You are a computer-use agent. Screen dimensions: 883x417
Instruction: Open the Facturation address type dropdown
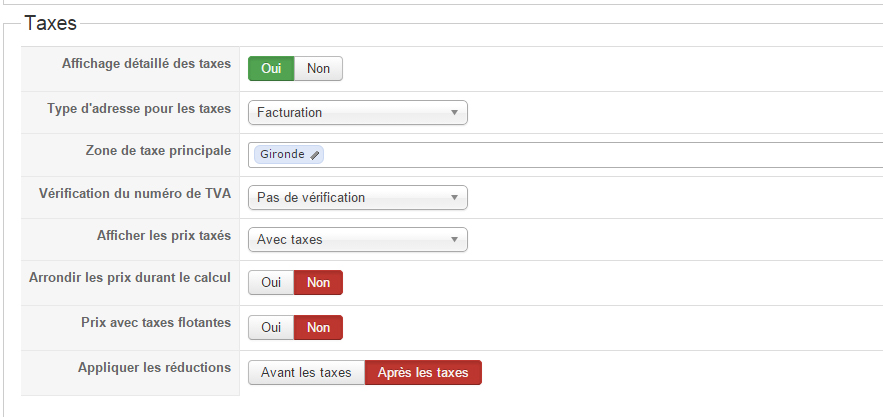358,113
